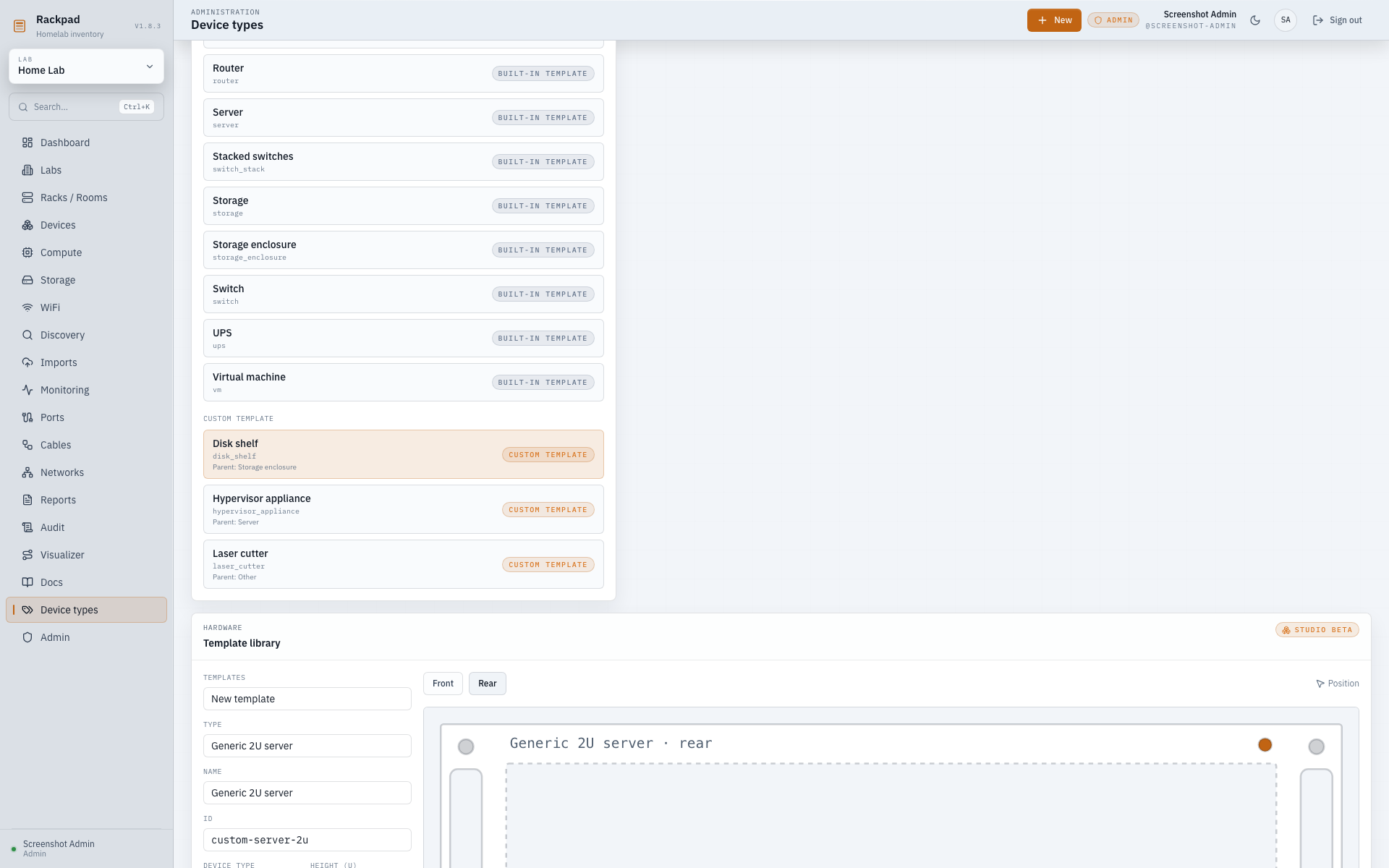Open the Reports document icon
This screenshot has width=1389, height=868.
(x=27, y=500)
